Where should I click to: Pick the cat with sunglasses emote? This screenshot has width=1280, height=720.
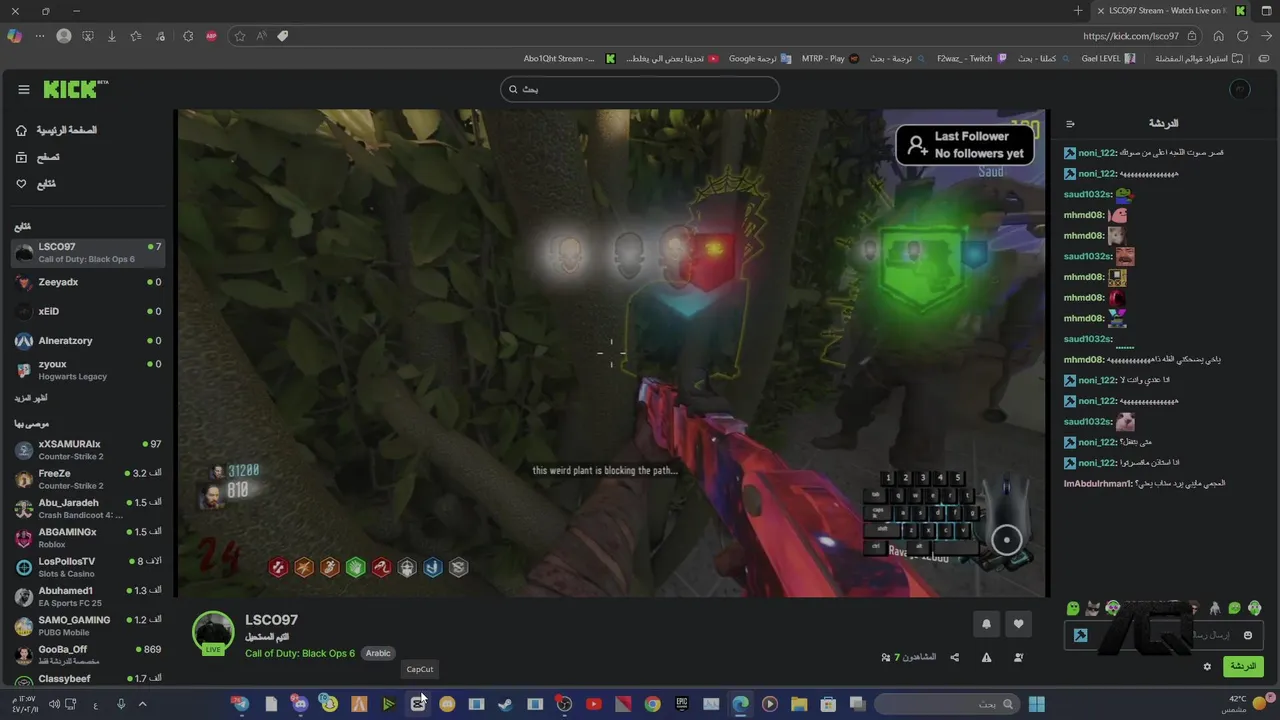(x=1093, y=608)
